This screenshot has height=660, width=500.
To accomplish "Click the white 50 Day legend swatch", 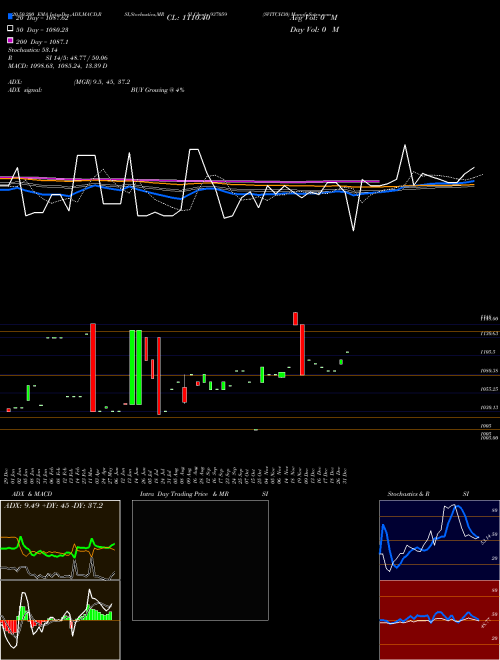I will [x=11, y=29].
